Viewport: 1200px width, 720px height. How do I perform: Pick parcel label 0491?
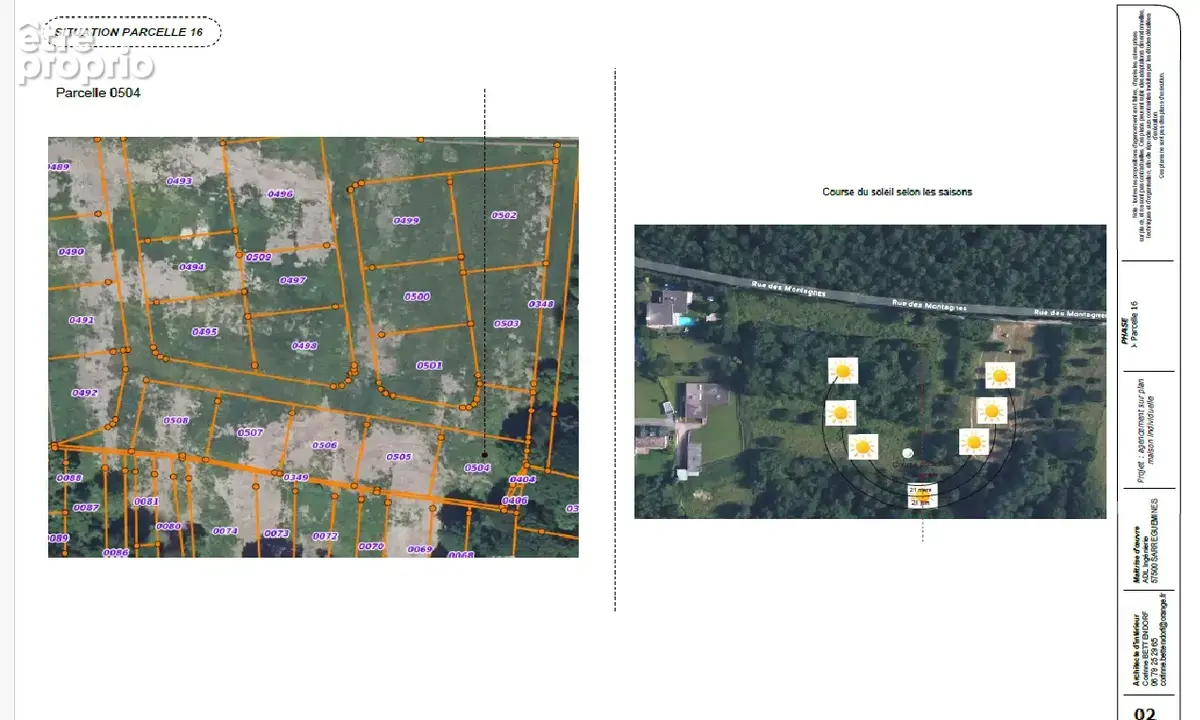pyautogui.click(x=81, y=320)
